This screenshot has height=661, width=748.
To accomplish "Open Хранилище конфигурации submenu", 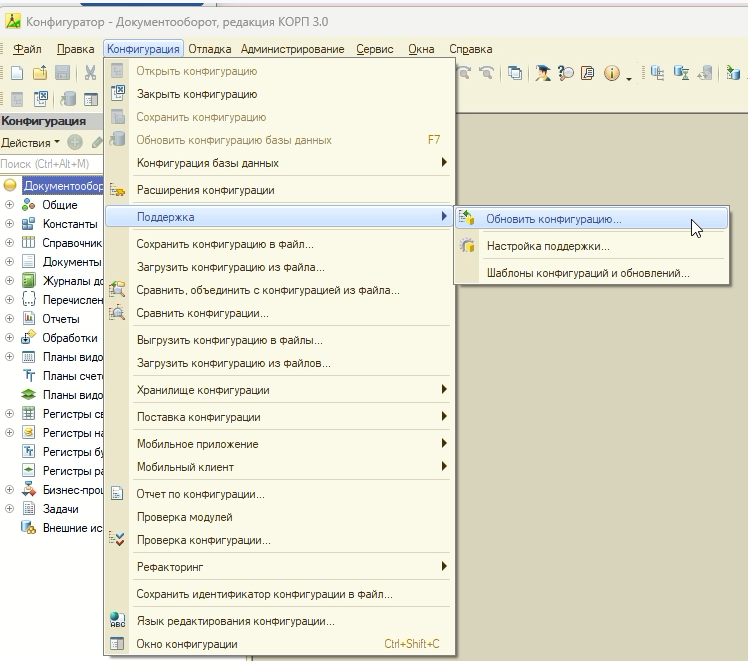I will pyautogui.click(x=279, y=390).
